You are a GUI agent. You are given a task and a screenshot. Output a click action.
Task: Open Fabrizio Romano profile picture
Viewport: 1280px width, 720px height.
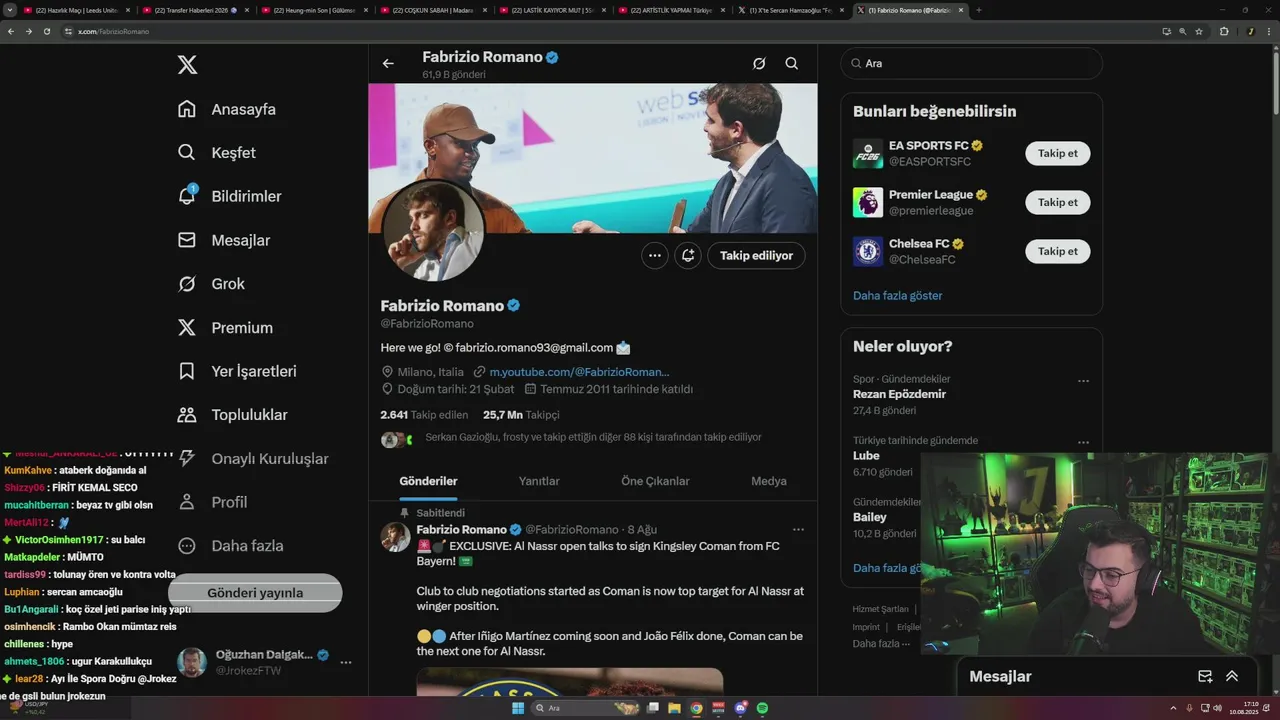433,232
